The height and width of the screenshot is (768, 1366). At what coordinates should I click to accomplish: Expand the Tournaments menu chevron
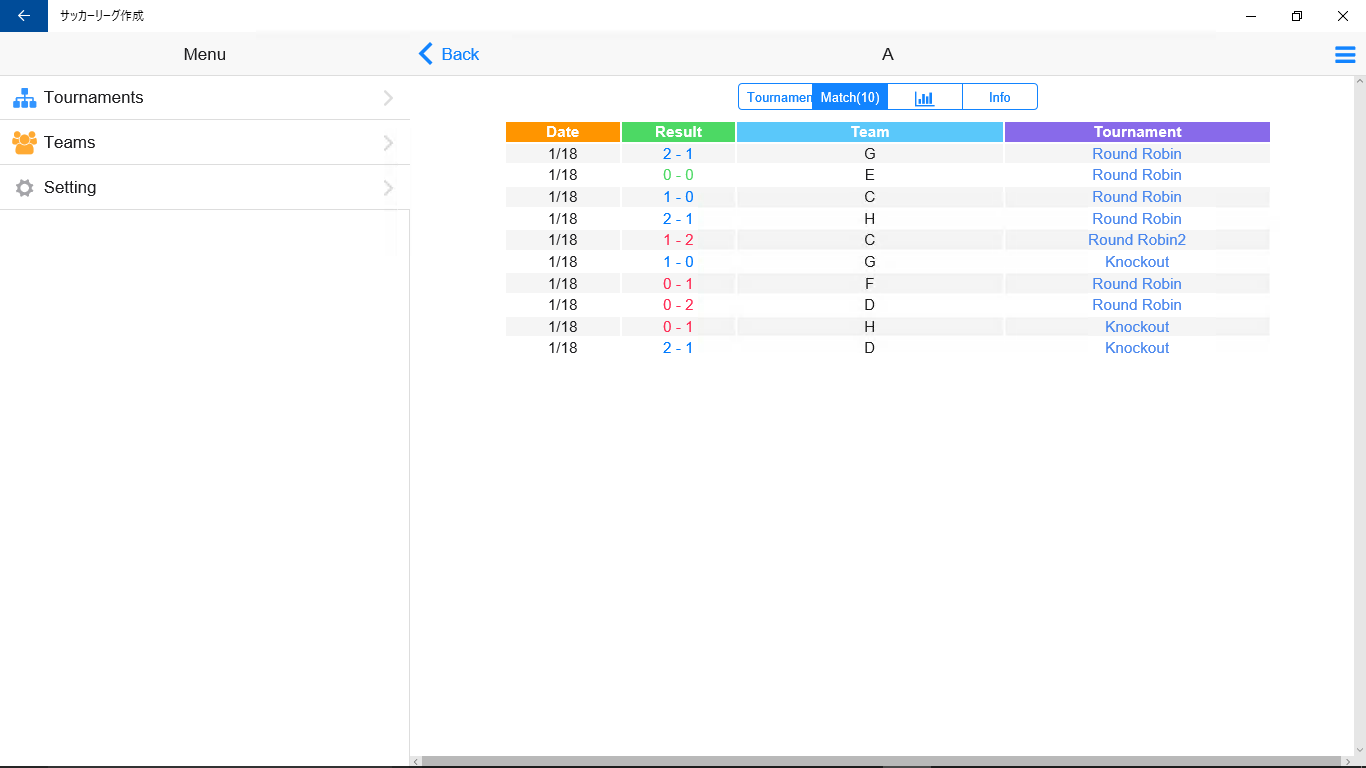coord(389,98)
